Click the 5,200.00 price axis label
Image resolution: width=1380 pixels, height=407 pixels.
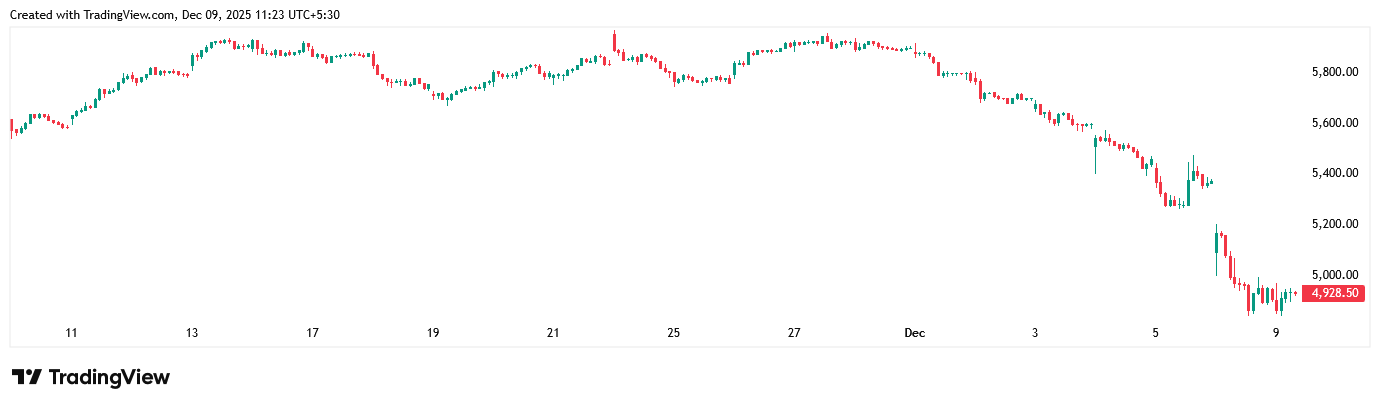1334,224
